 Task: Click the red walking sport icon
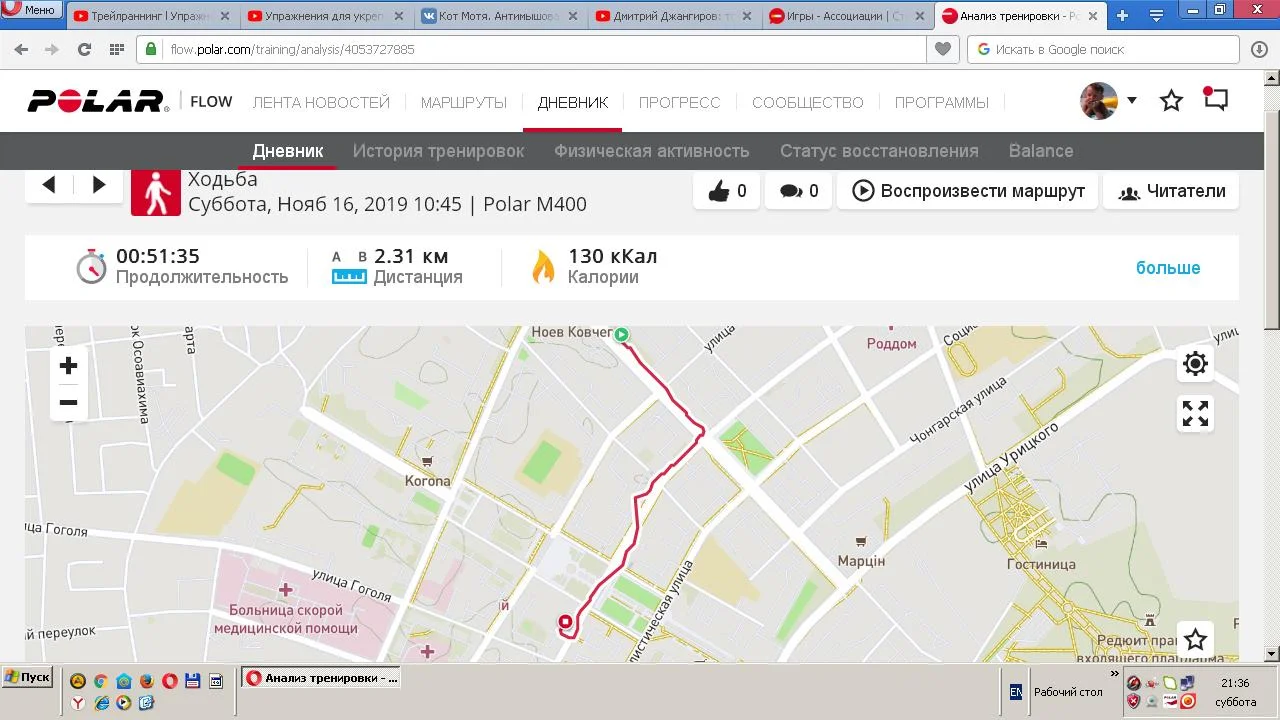point(156,191)
